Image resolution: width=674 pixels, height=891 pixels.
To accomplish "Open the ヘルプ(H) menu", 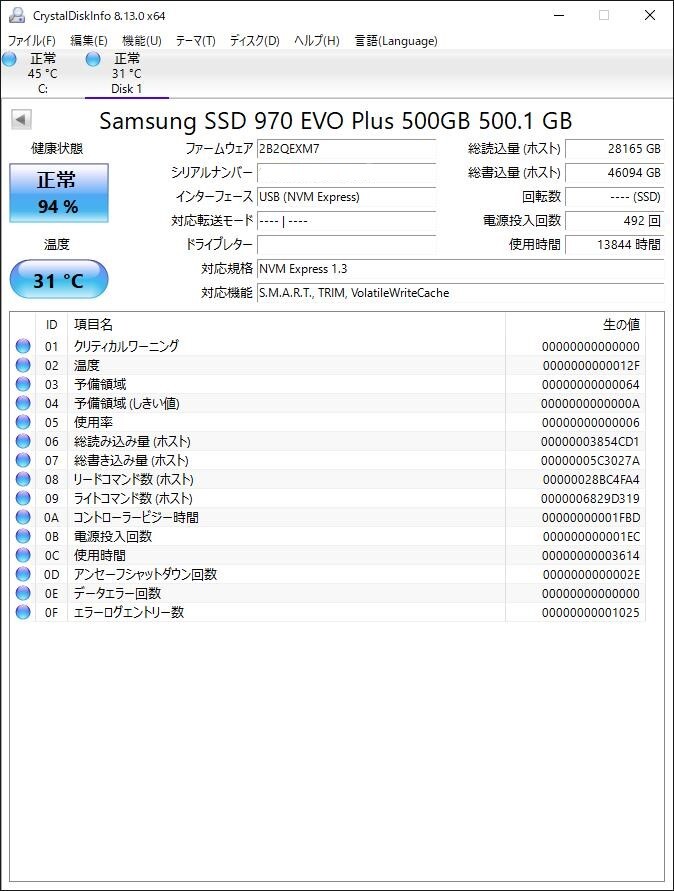I will 317,41.
